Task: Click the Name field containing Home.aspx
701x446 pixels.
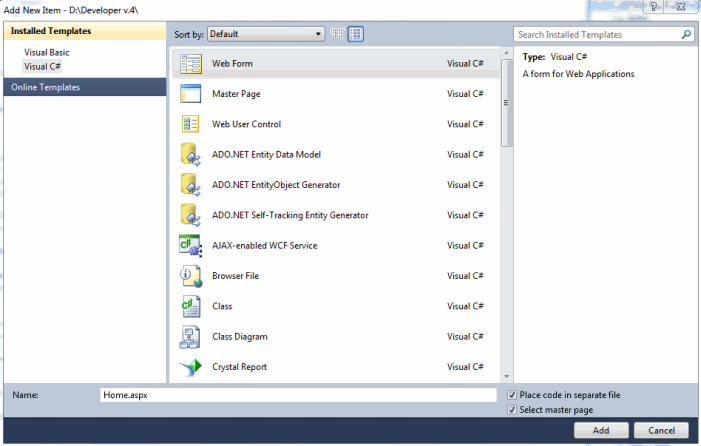Action: pos(298,395)
